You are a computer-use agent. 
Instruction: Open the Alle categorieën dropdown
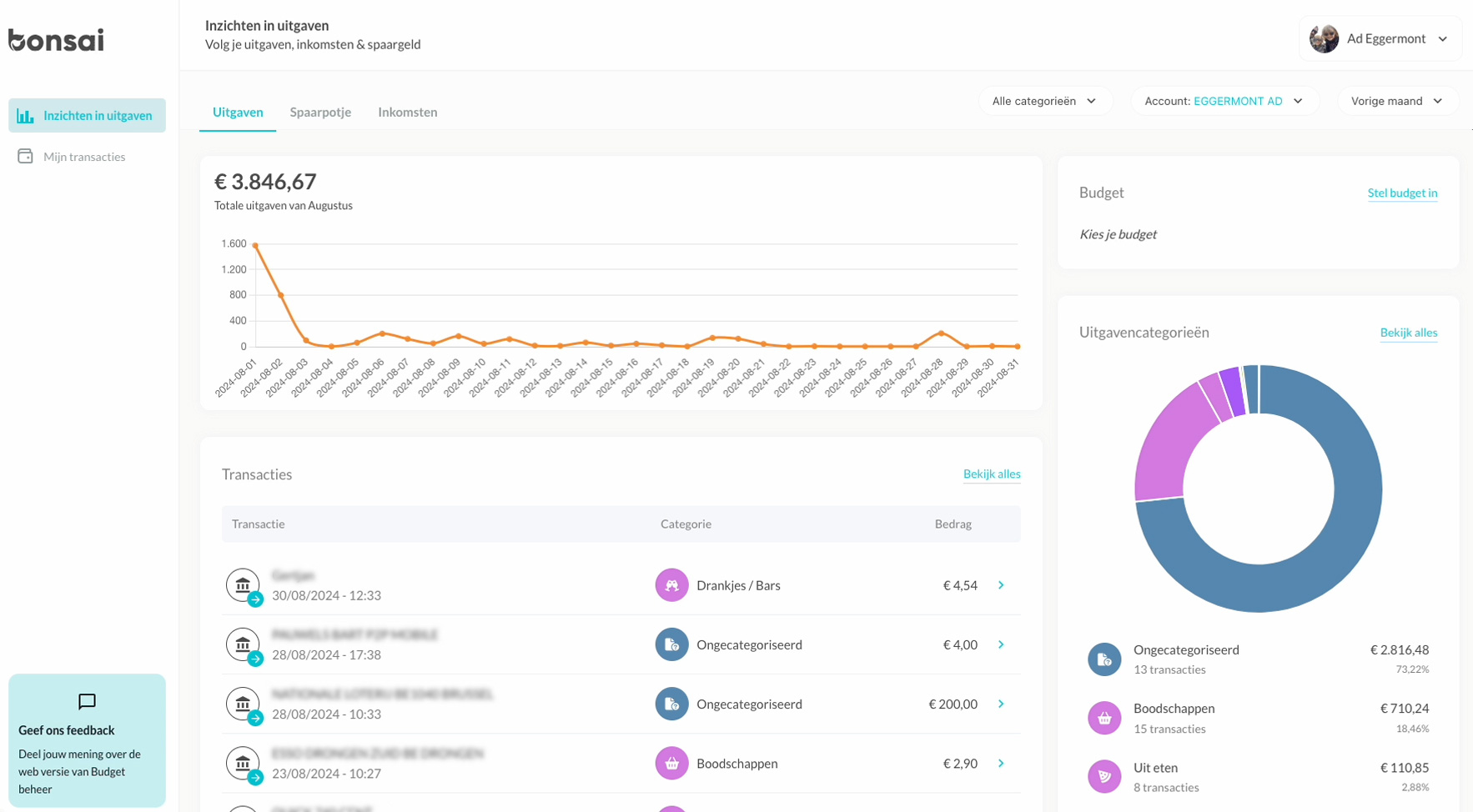pyautogui.click(x=1045, y=101)
